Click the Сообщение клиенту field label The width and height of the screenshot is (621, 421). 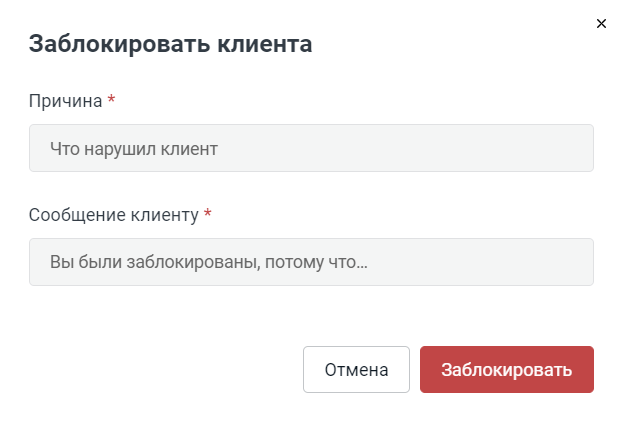coord(114,215)
